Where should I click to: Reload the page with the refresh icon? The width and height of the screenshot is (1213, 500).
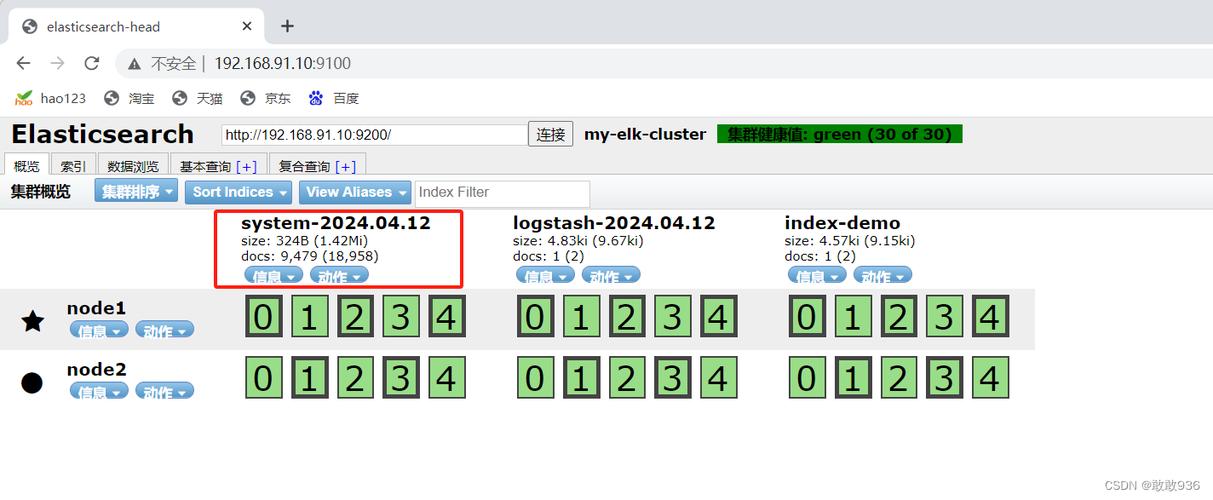point(92,63)
